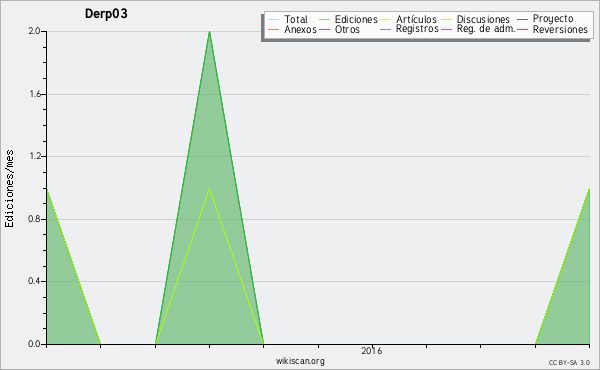Click the Anexos orange line swatch
The image size is (600, 370).
pos(274,29)
